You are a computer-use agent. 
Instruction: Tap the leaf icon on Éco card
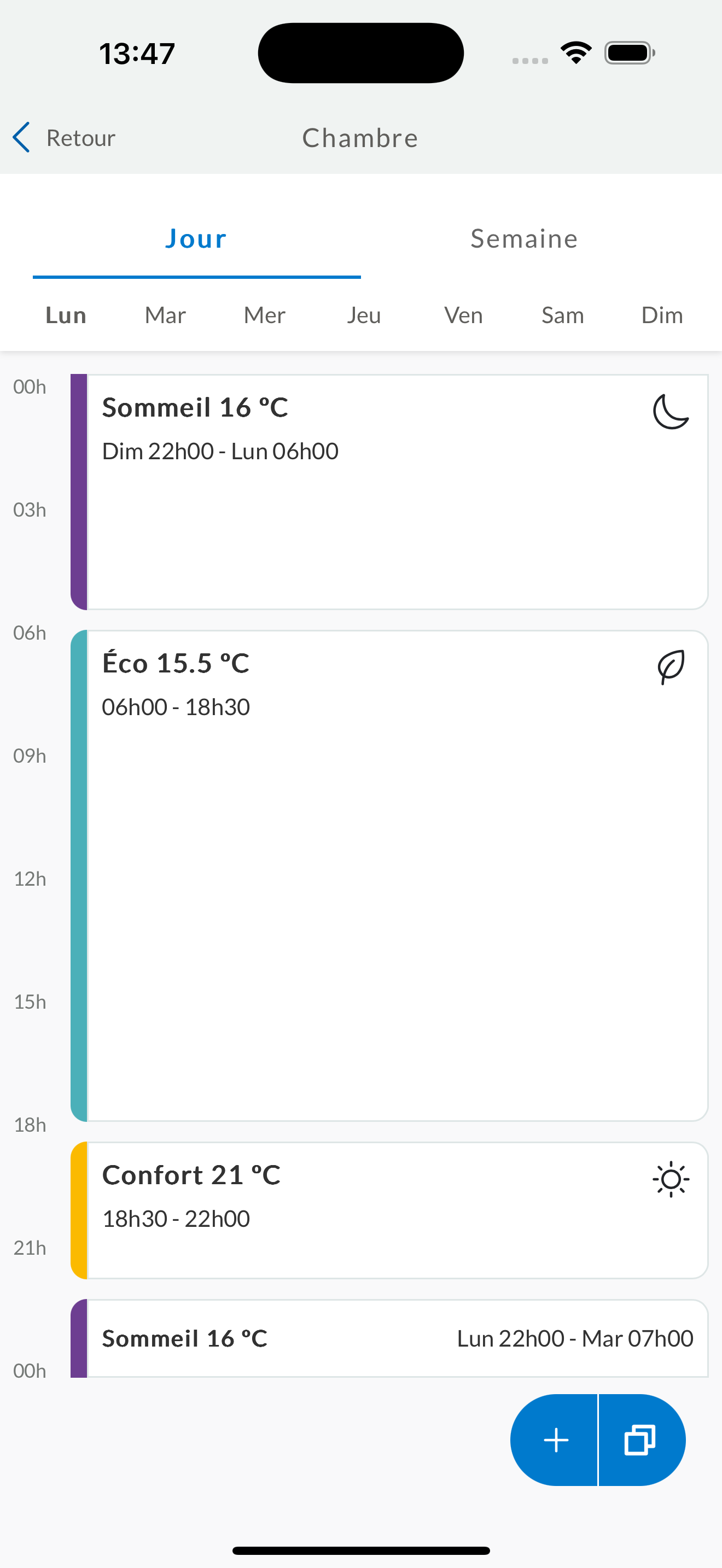click(x=671, y=667)
